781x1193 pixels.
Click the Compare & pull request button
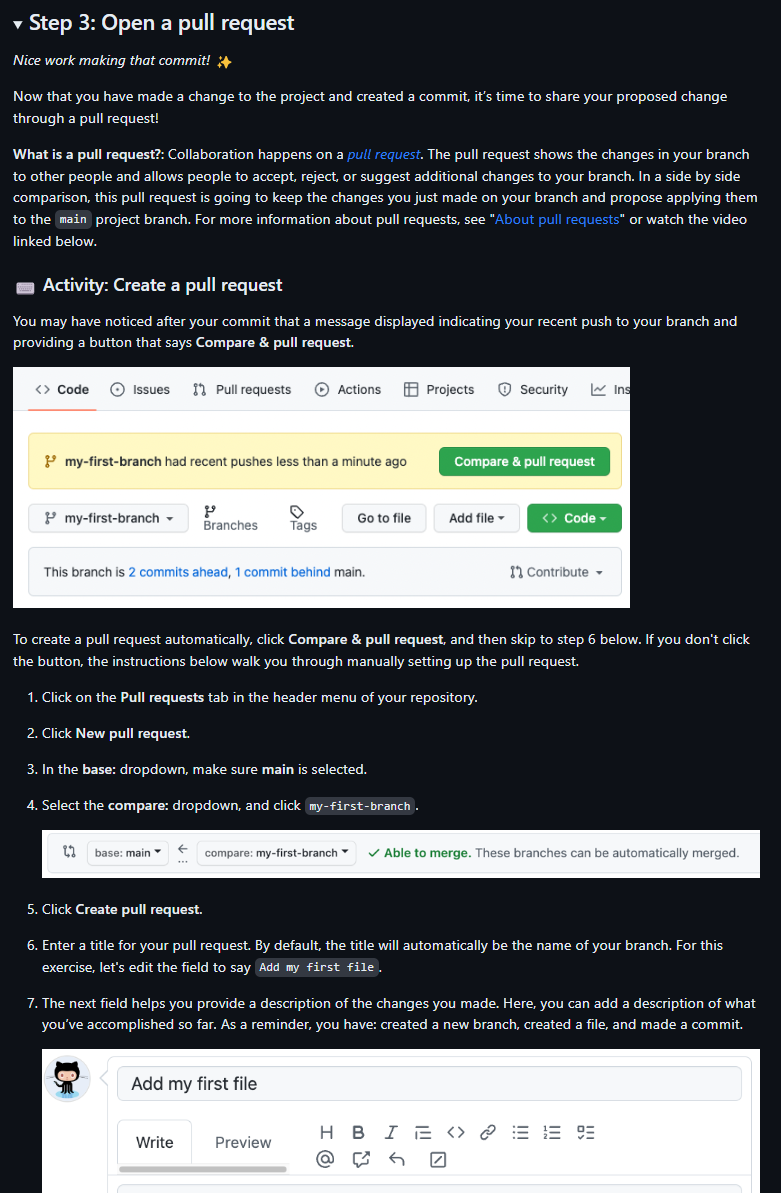coord(524,461)
